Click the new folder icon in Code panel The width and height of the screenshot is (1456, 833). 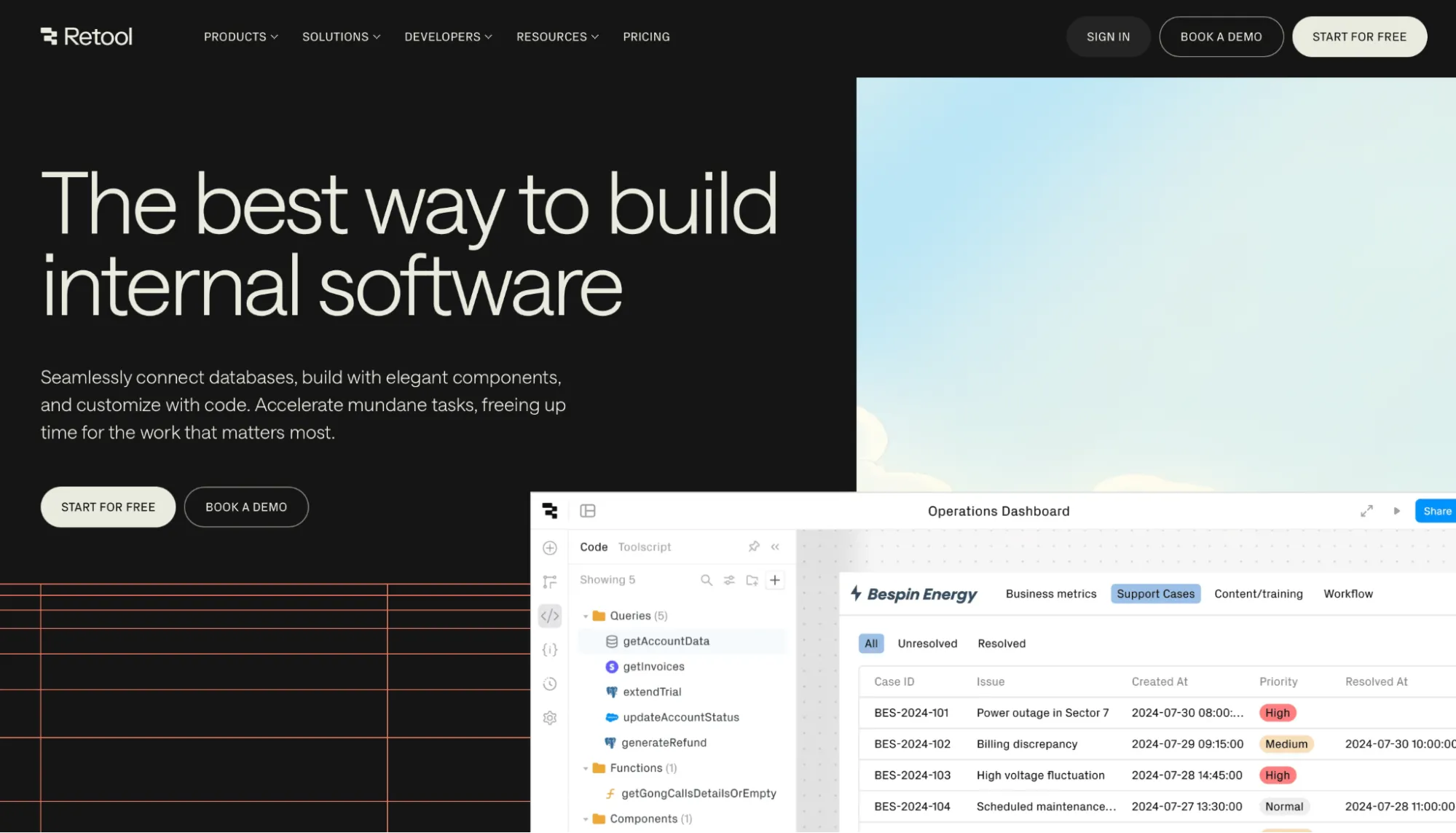coord(752,580)
